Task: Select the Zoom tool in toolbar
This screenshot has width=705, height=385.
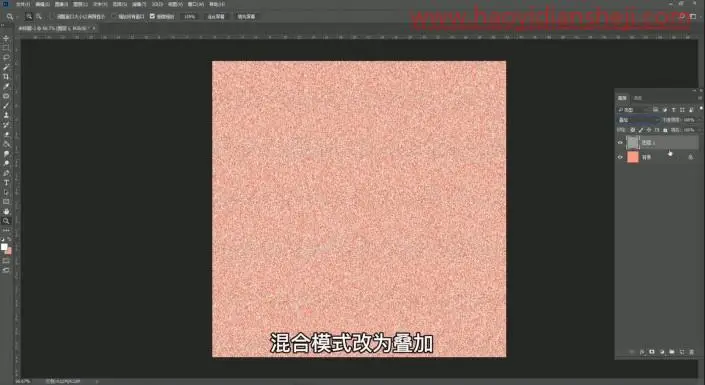Action: 6,221
